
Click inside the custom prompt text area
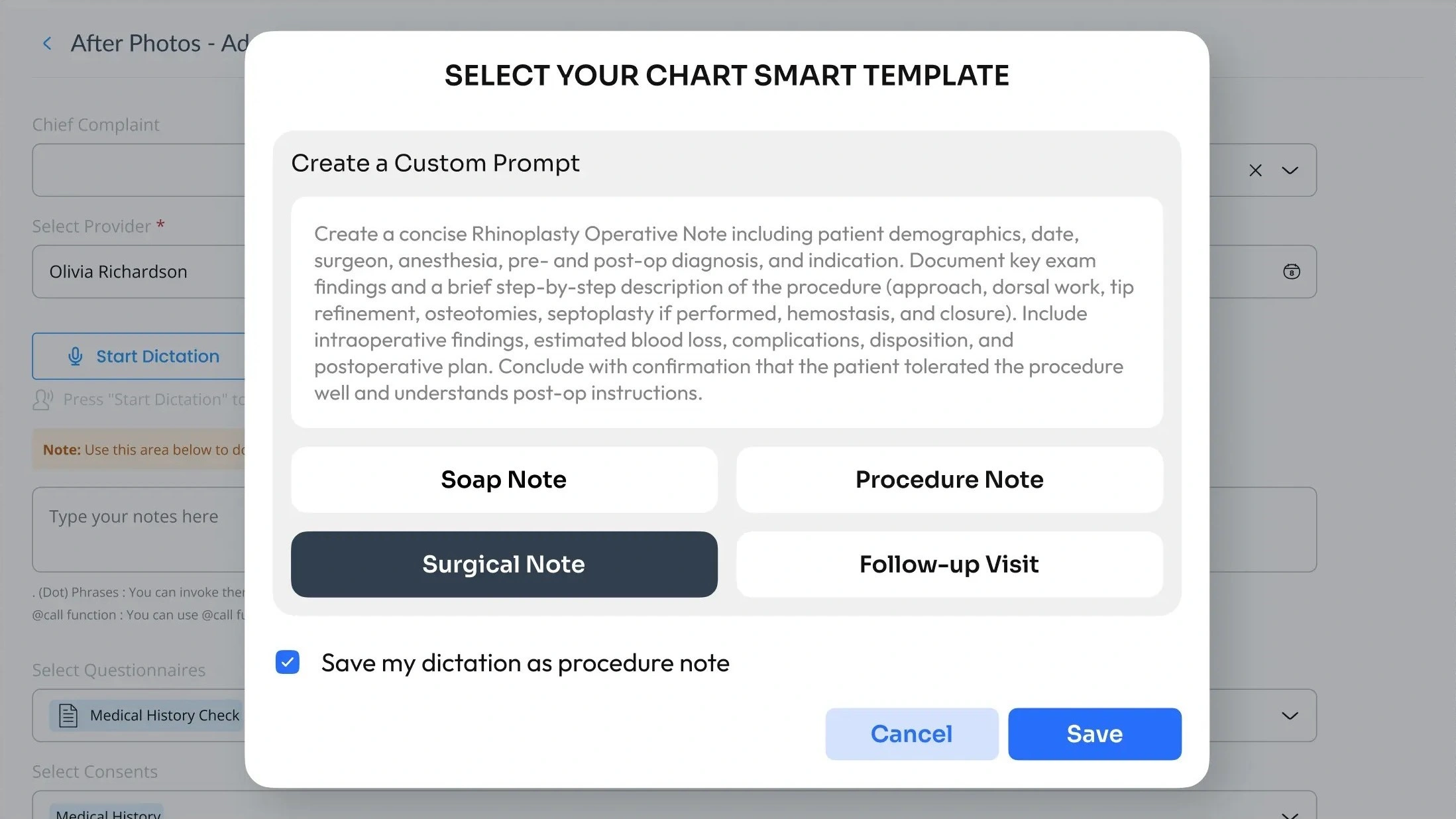click(x=726, y=313)
